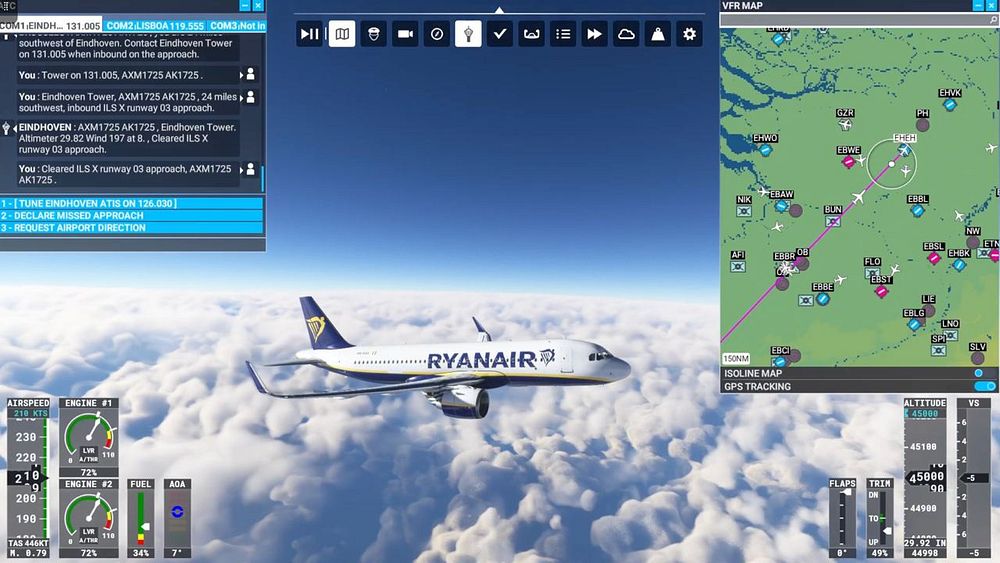Open the Flight Assistant pilot-cap icon
Screen dimensions: 1000x563
click(373, 34)
